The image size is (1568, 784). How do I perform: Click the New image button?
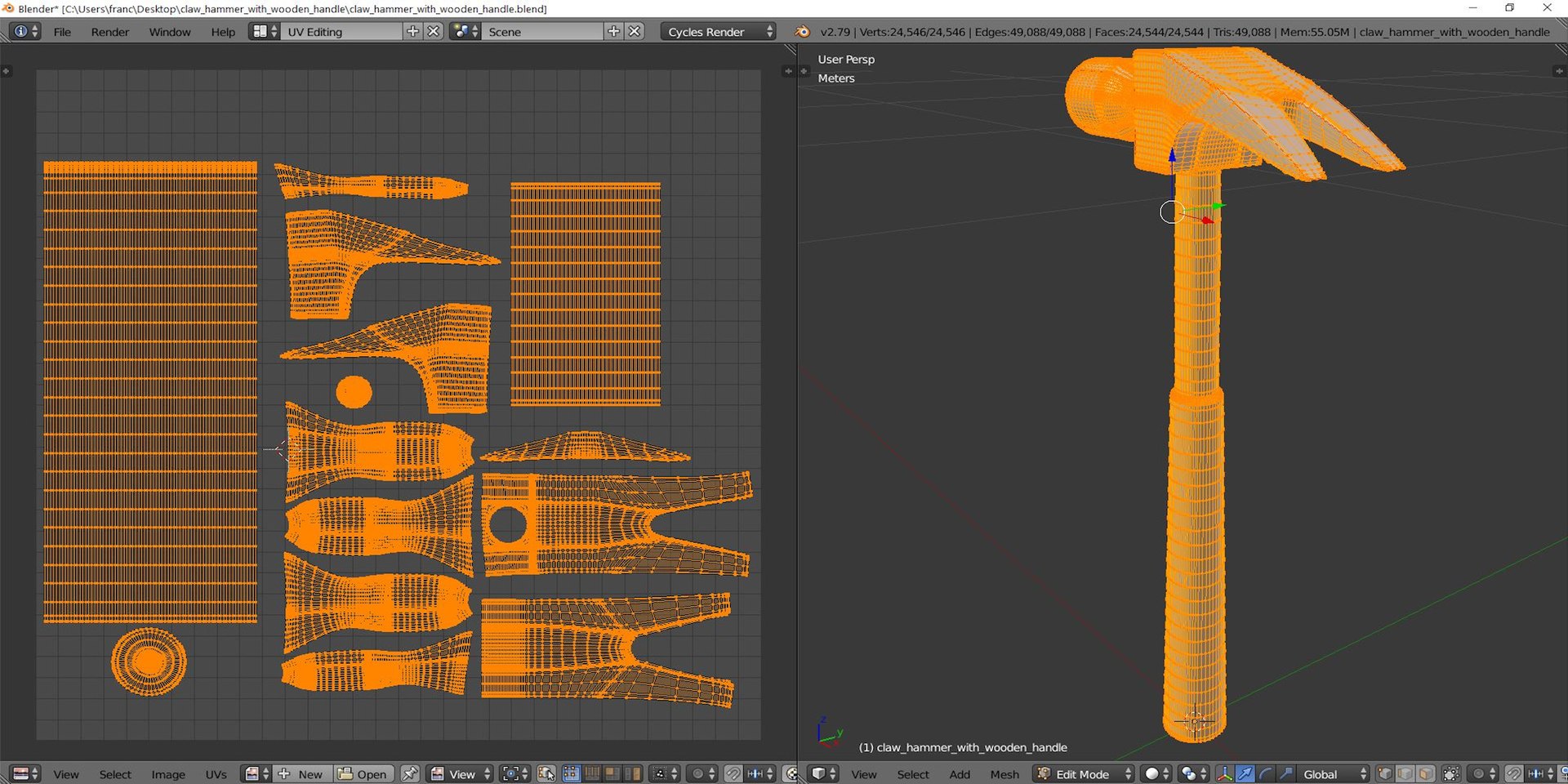[x=303, y=773]
